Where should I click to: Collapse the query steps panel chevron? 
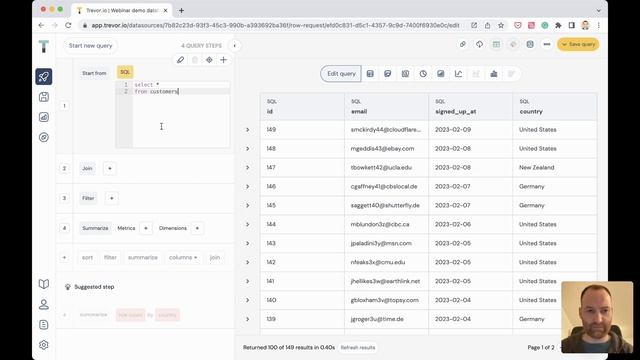click(x=234, y=46)
